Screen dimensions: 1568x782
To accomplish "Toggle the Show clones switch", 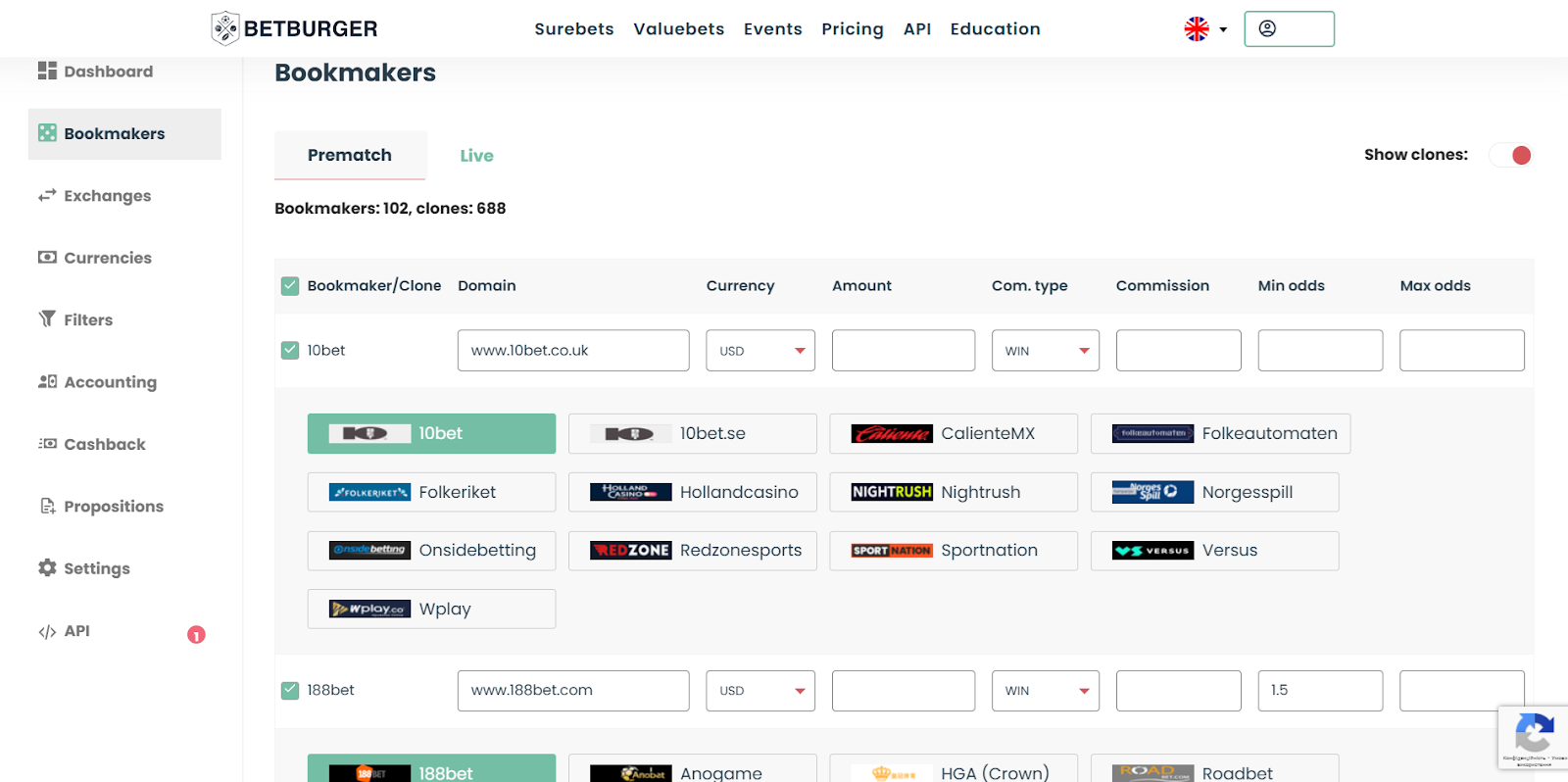I will [1510, 155].
